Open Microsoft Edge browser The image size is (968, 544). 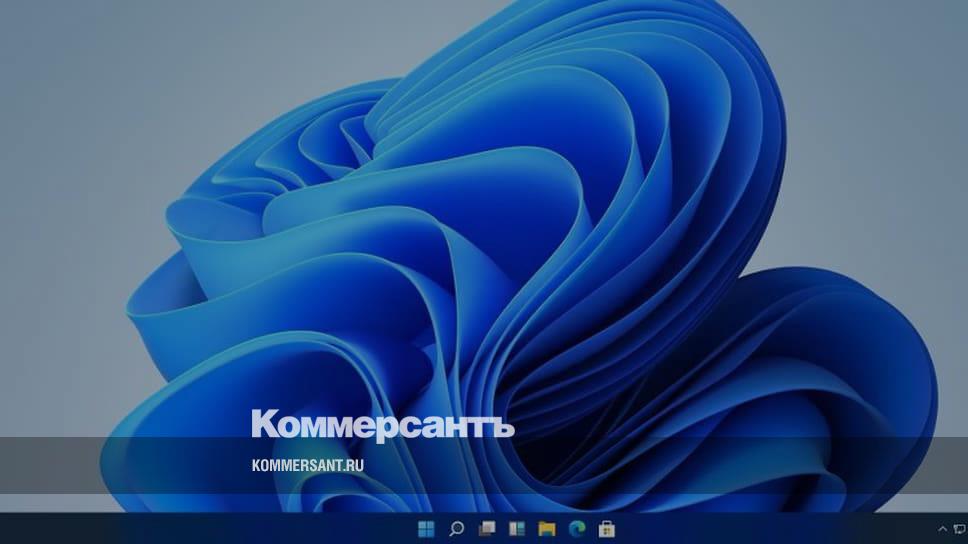[x=576, y=528]
